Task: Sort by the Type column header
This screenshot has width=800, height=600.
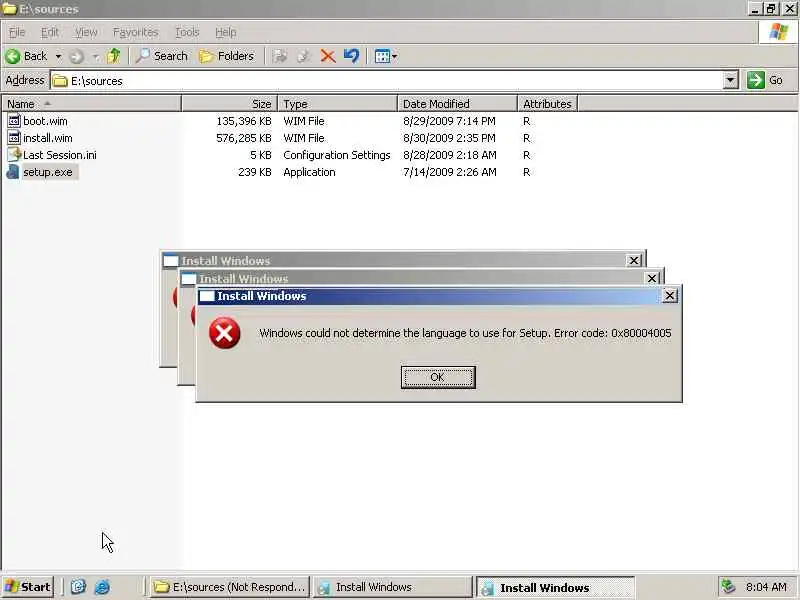Action: pos(337,104)
